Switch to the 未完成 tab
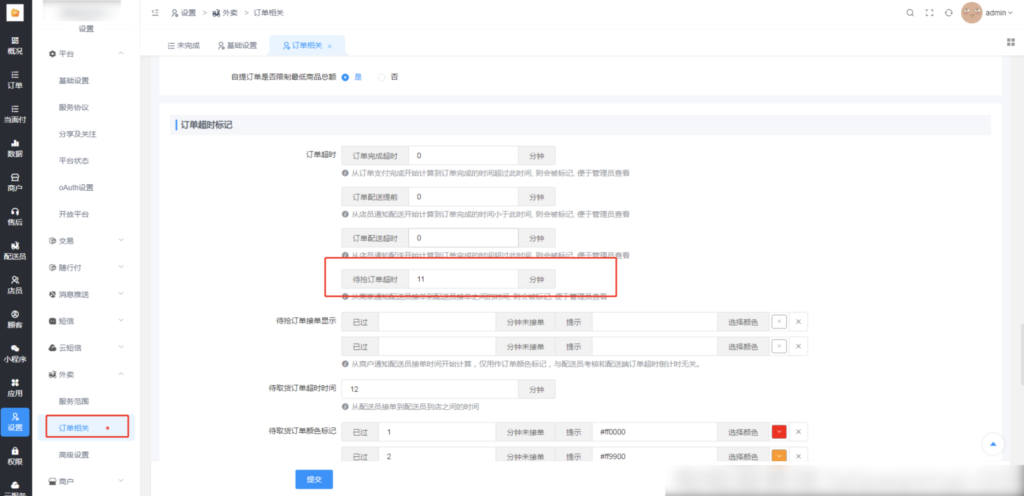 click(x=184, y=45)
